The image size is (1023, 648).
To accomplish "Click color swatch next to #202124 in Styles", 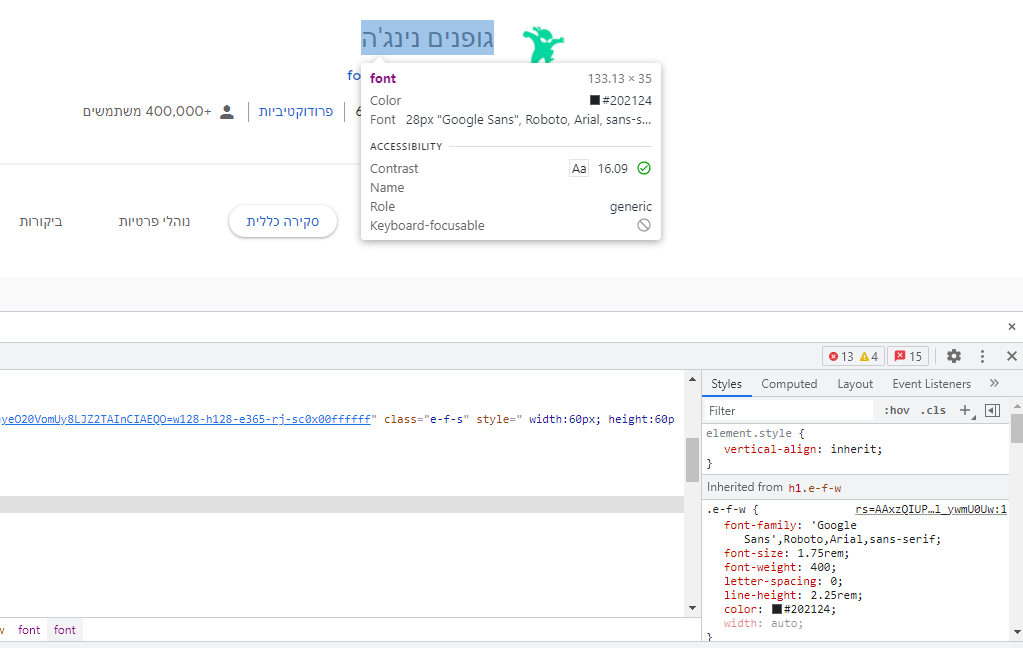I will (x=776, y=609).
